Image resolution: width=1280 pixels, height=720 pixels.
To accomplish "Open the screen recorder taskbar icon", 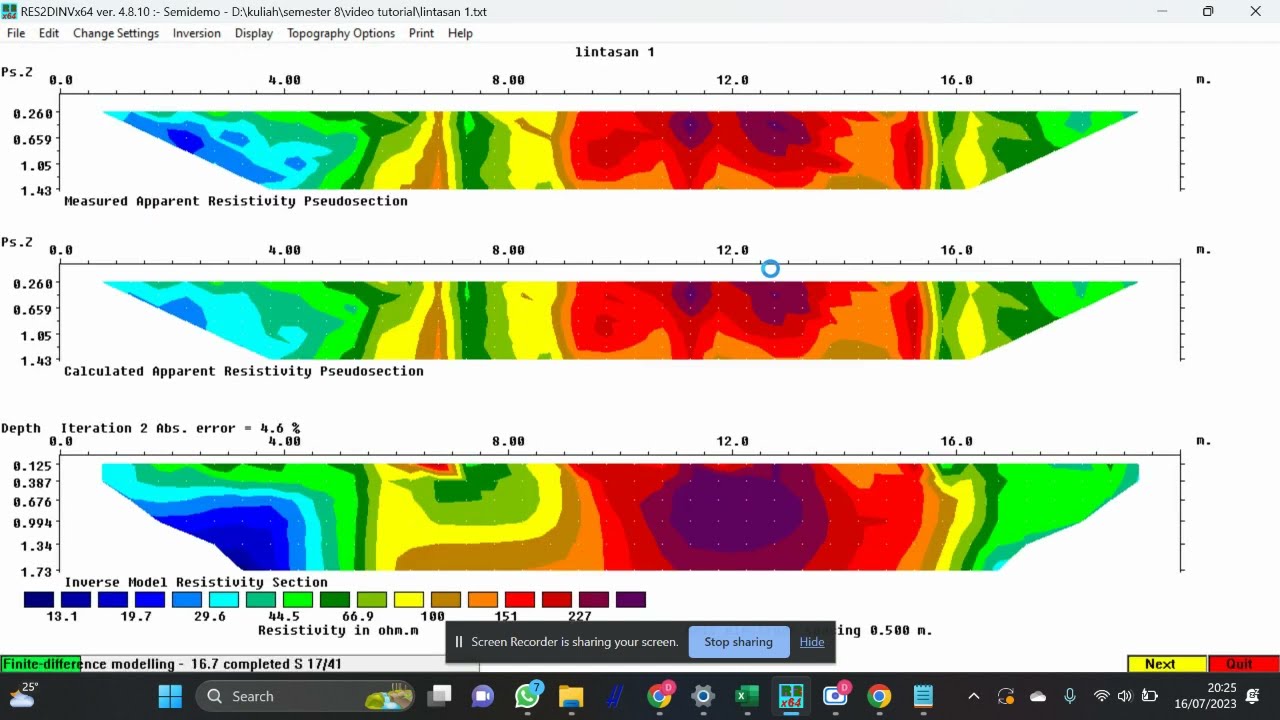I will (x=835, y=696).
